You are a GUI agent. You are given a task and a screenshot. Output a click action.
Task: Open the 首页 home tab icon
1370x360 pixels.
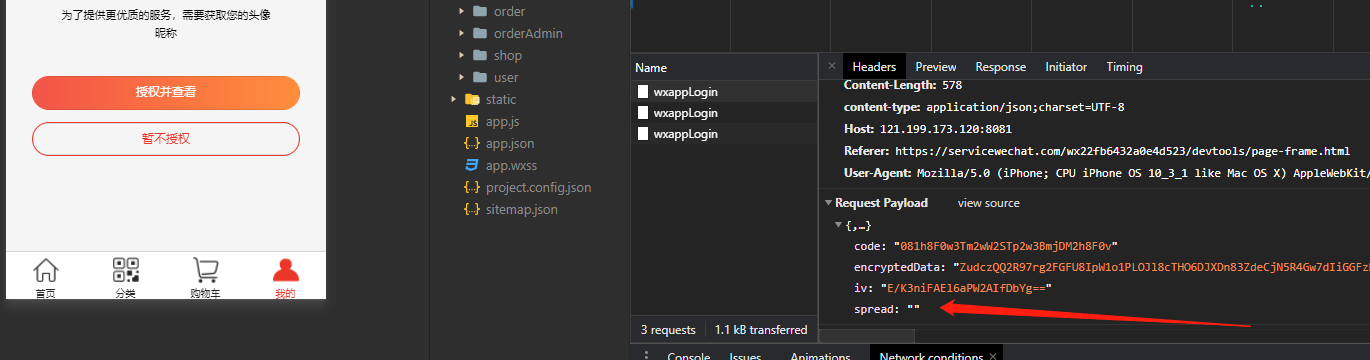pyautogui.click(x=46, y=271)
